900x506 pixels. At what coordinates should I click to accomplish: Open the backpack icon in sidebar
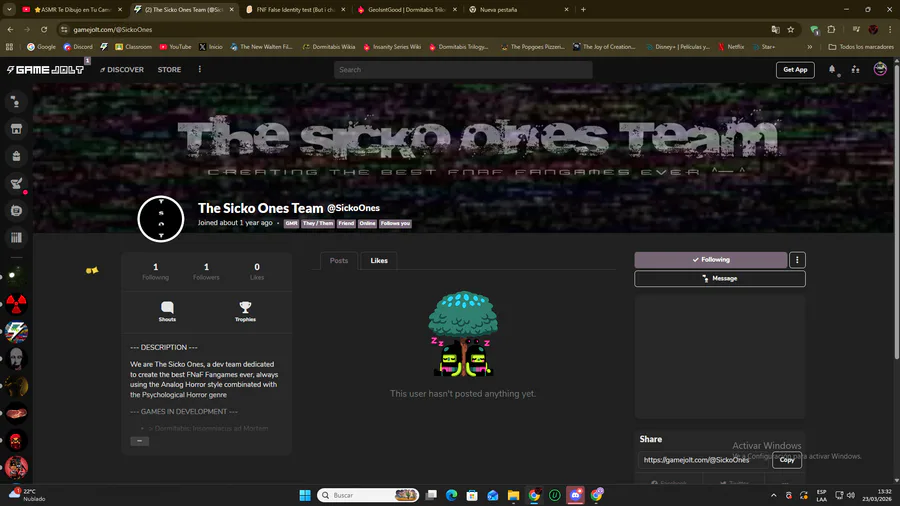[16, 156]
